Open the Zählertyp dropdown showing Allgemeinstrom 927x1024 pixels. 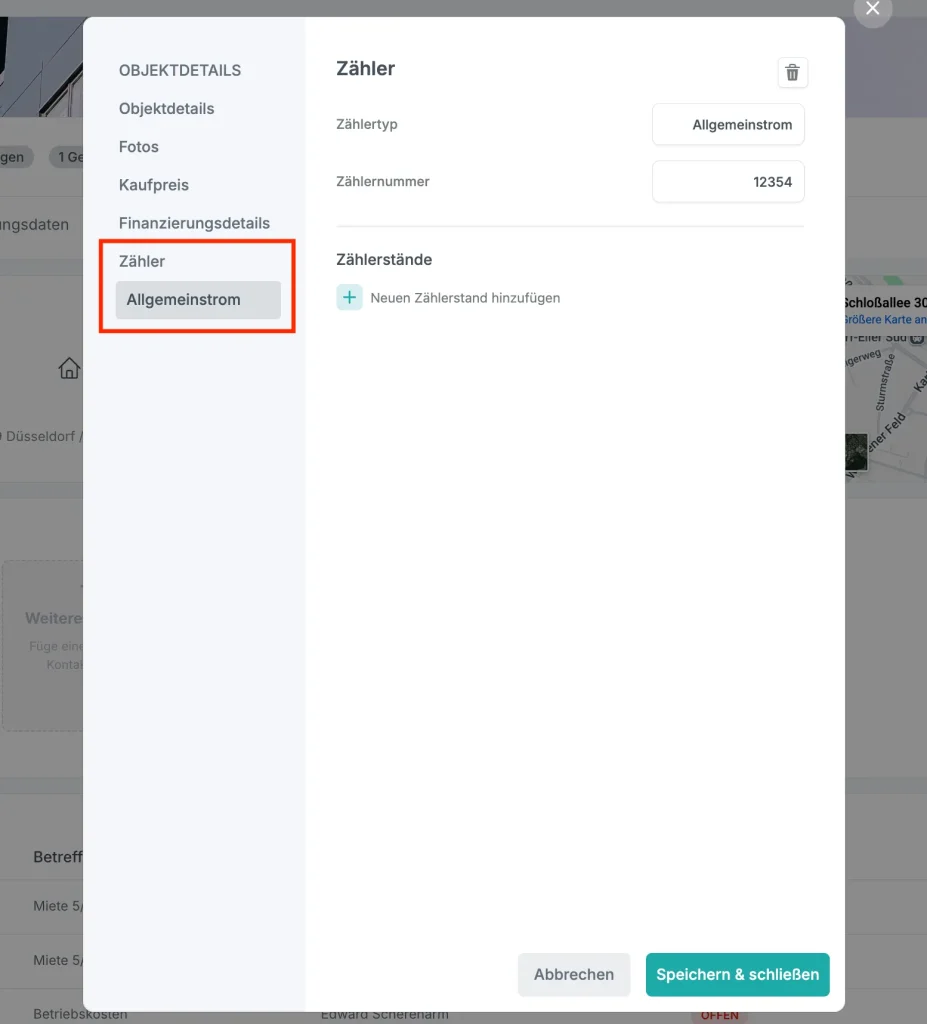pyautogui.click(x=728, y=125)
